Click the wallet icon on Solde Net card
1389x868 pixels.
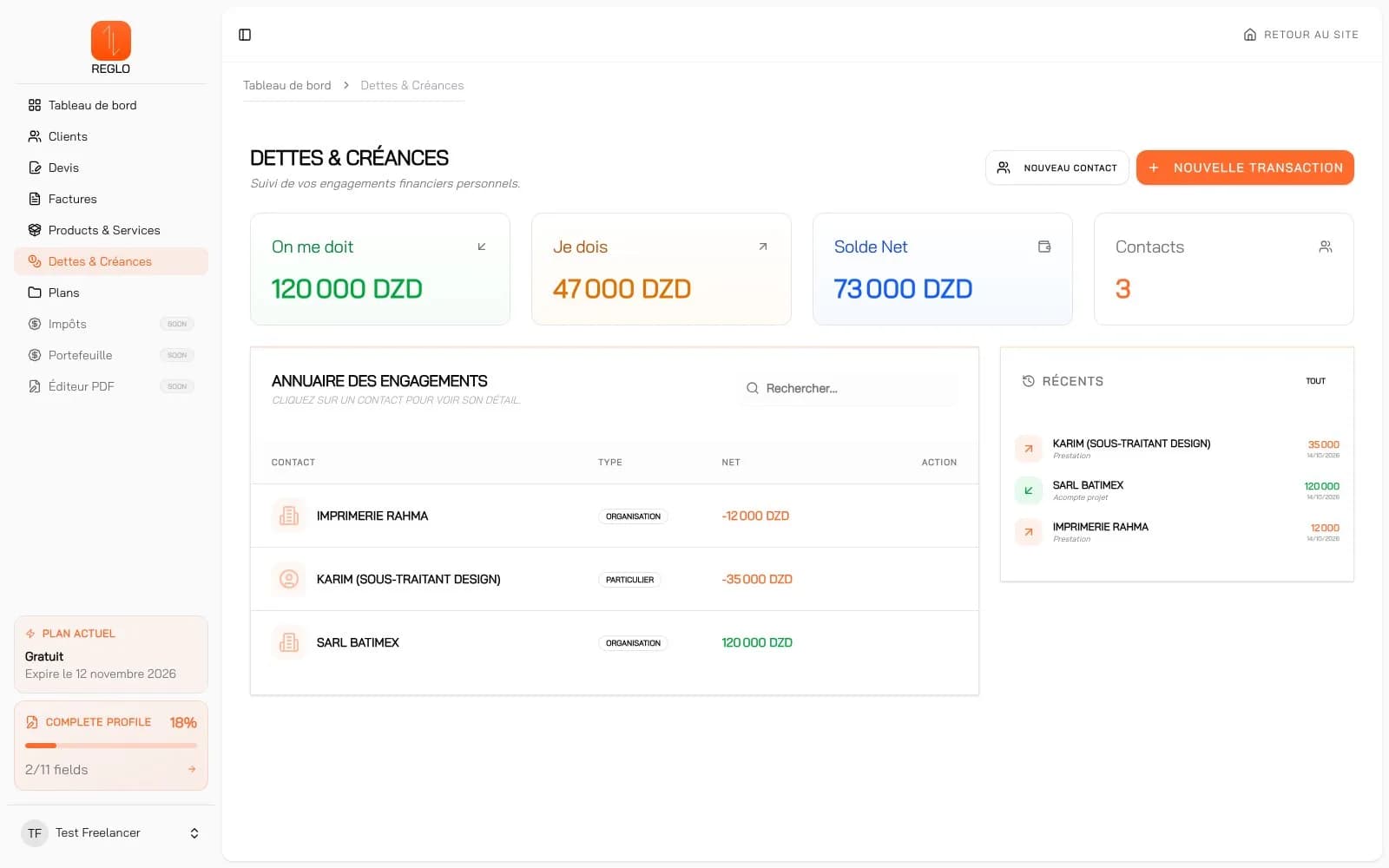pyautogui.click(x=1044, y=247)
